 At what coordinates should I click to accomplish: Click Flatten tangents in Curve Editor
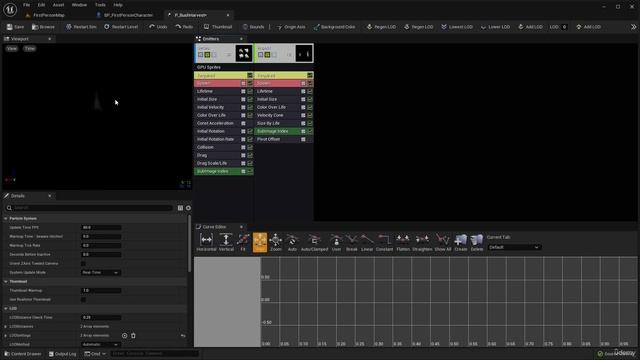click(403, 242)
